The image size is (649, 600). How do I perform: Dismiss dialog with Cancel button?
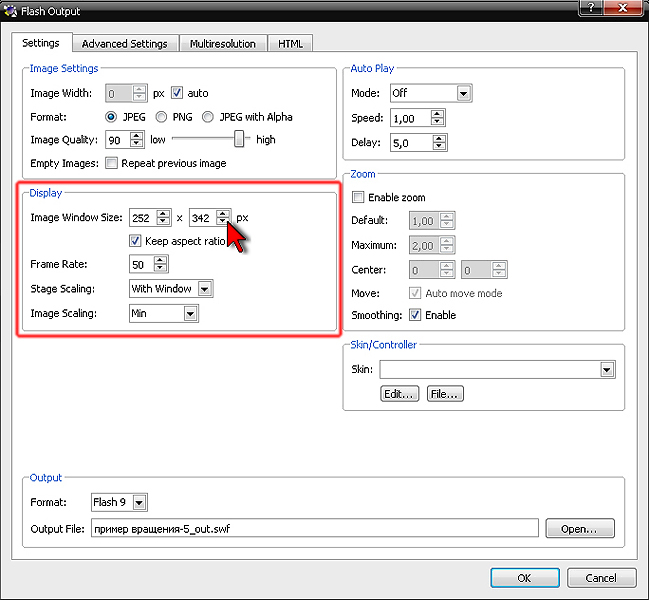click(x=601, y=578)
